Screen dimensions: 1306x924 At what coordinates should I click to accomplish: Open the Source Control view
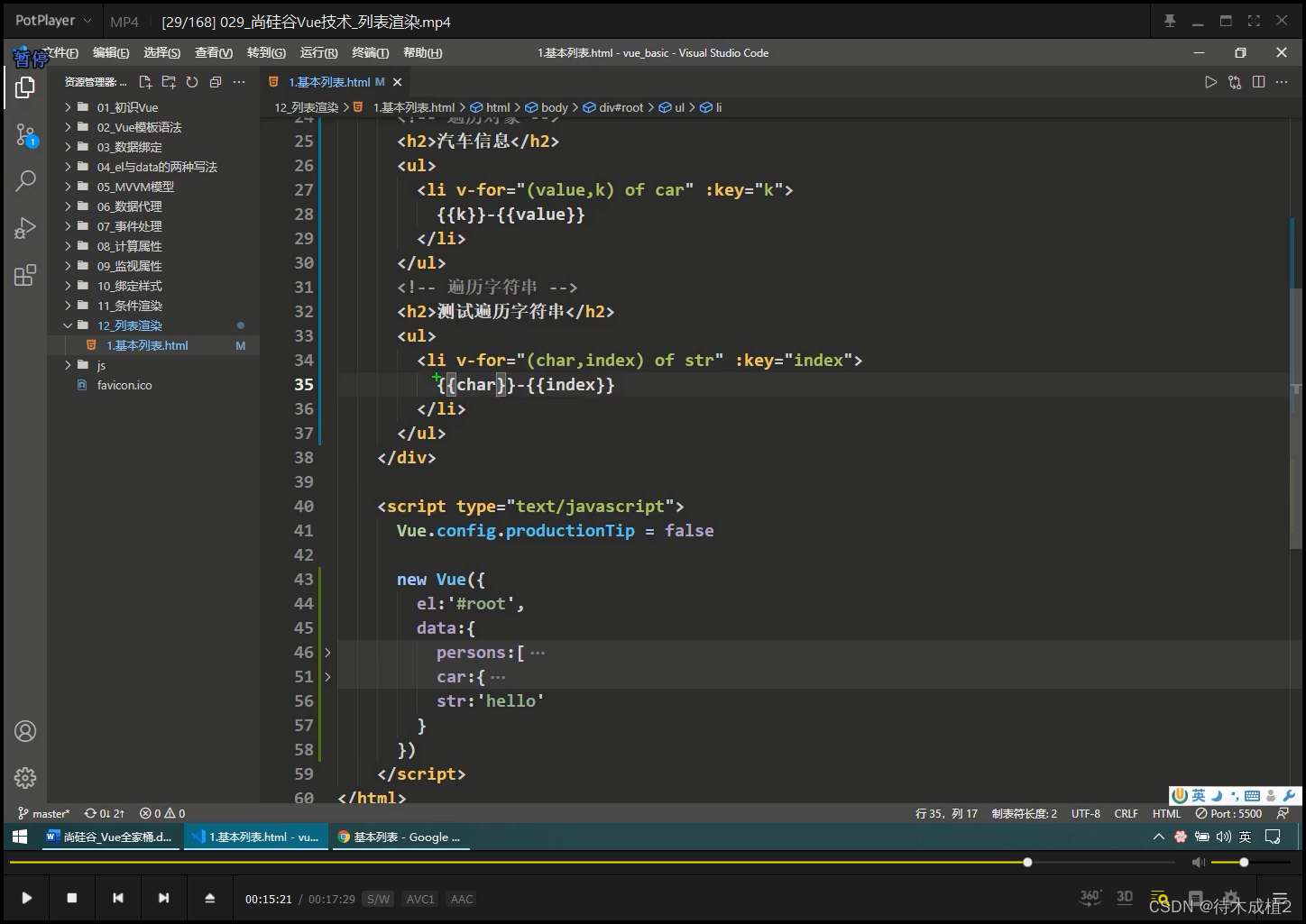25,135
